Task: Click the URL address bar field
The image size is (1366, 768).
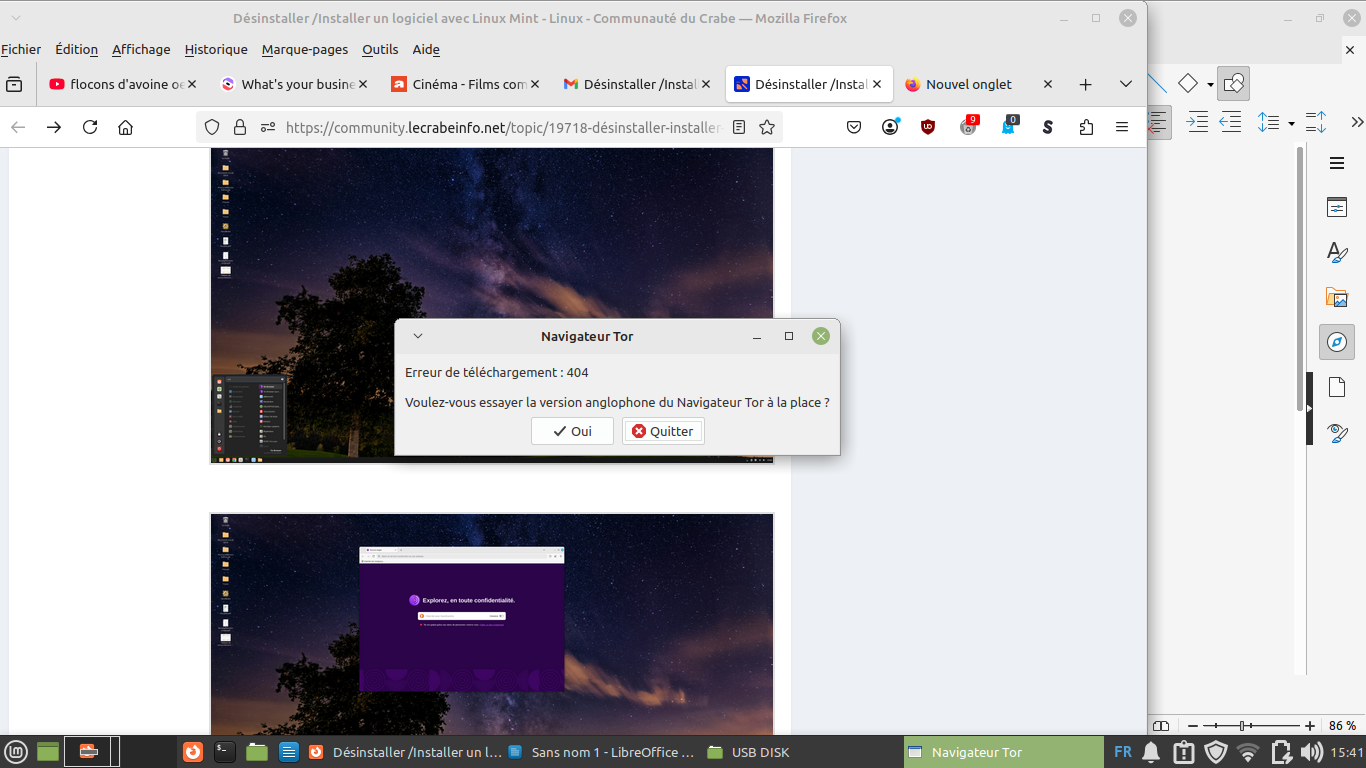Action: [x=503, y=127]
